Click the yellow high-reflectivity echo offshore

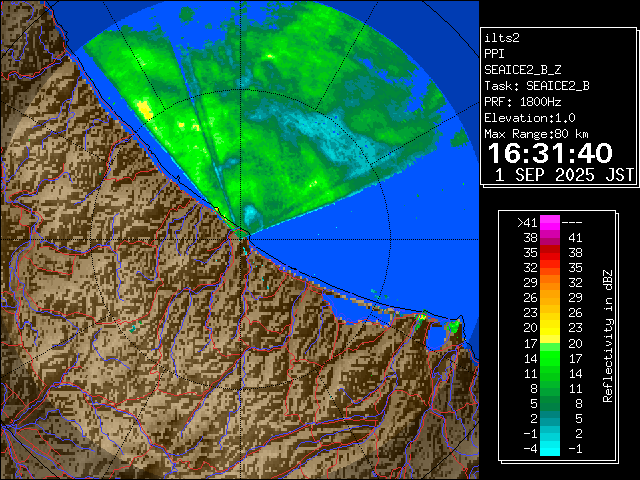145,108
